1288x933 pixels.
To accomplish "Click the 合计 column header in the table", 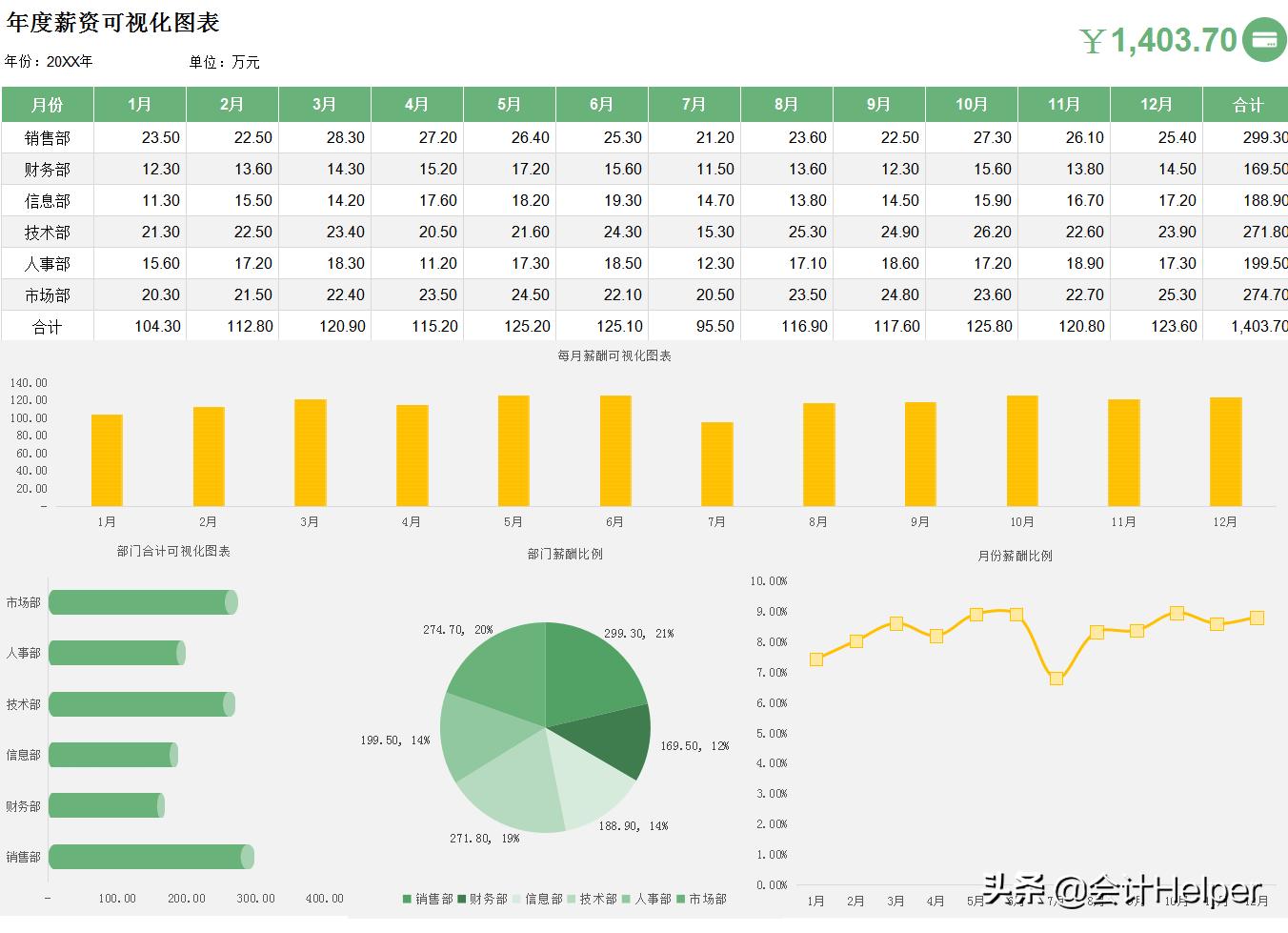I will (1247, 104).
